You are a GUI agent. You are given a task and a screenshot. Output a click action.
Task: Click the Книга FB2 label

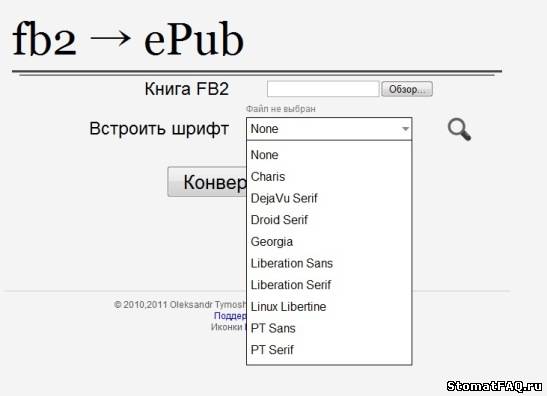pyautogui.click(x=187, y=89)
